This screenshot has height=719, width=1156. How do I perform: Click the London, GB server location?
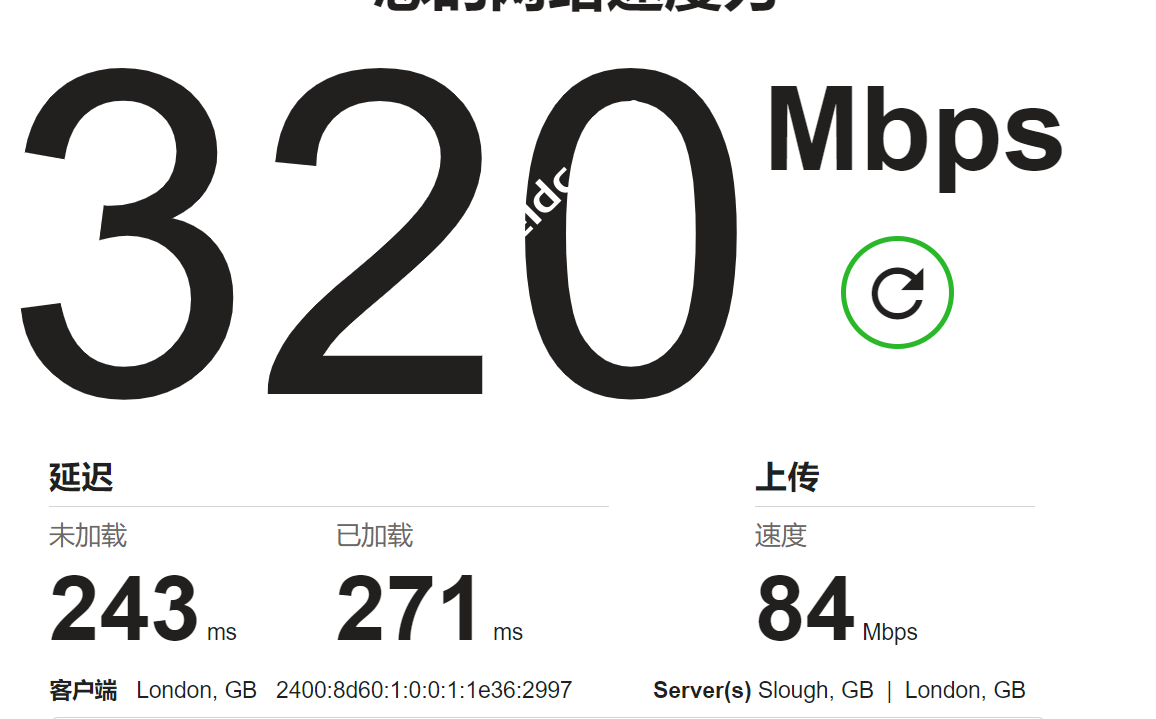tap(965, 690)
